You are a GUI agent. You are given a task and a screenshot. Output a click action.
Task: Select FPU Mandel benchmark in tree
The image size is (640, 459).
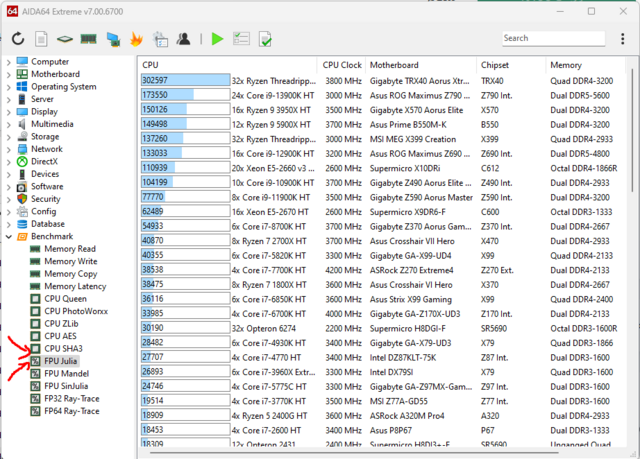(68, 372)
